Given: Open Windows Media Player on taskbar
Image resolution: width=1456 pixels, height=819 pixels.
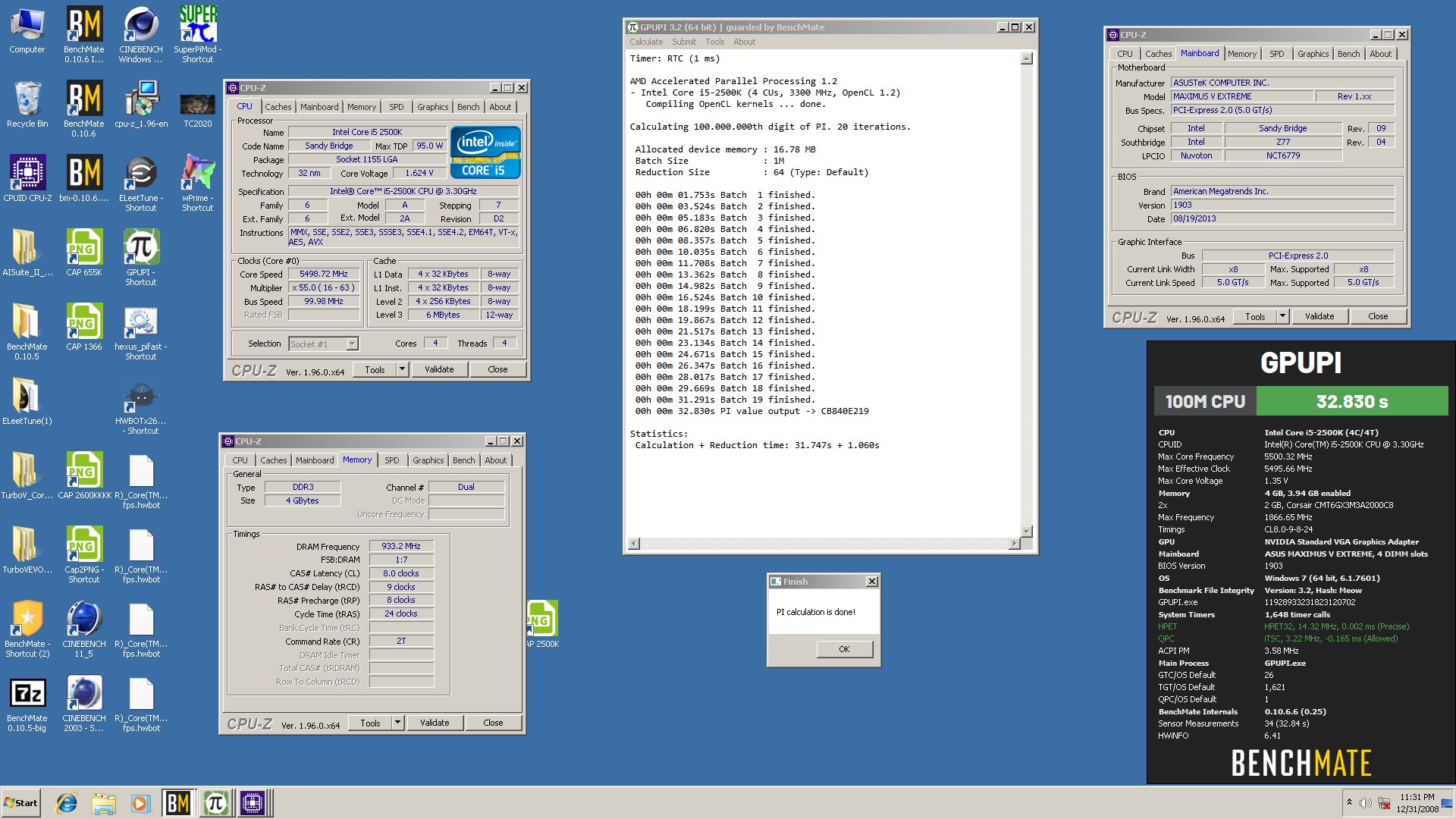Looking at the screenshot, I should (x=140, y=803).
